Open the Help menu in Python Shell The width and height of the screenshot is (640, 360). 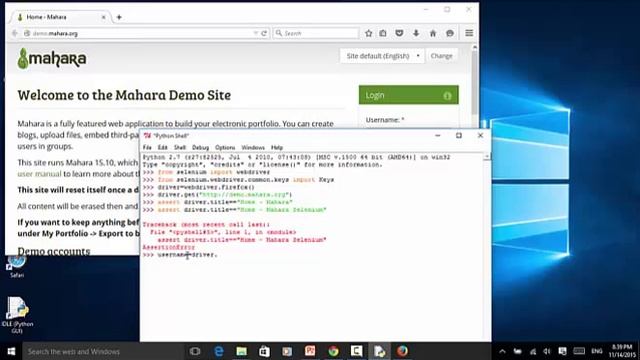[x=277, y=147]
